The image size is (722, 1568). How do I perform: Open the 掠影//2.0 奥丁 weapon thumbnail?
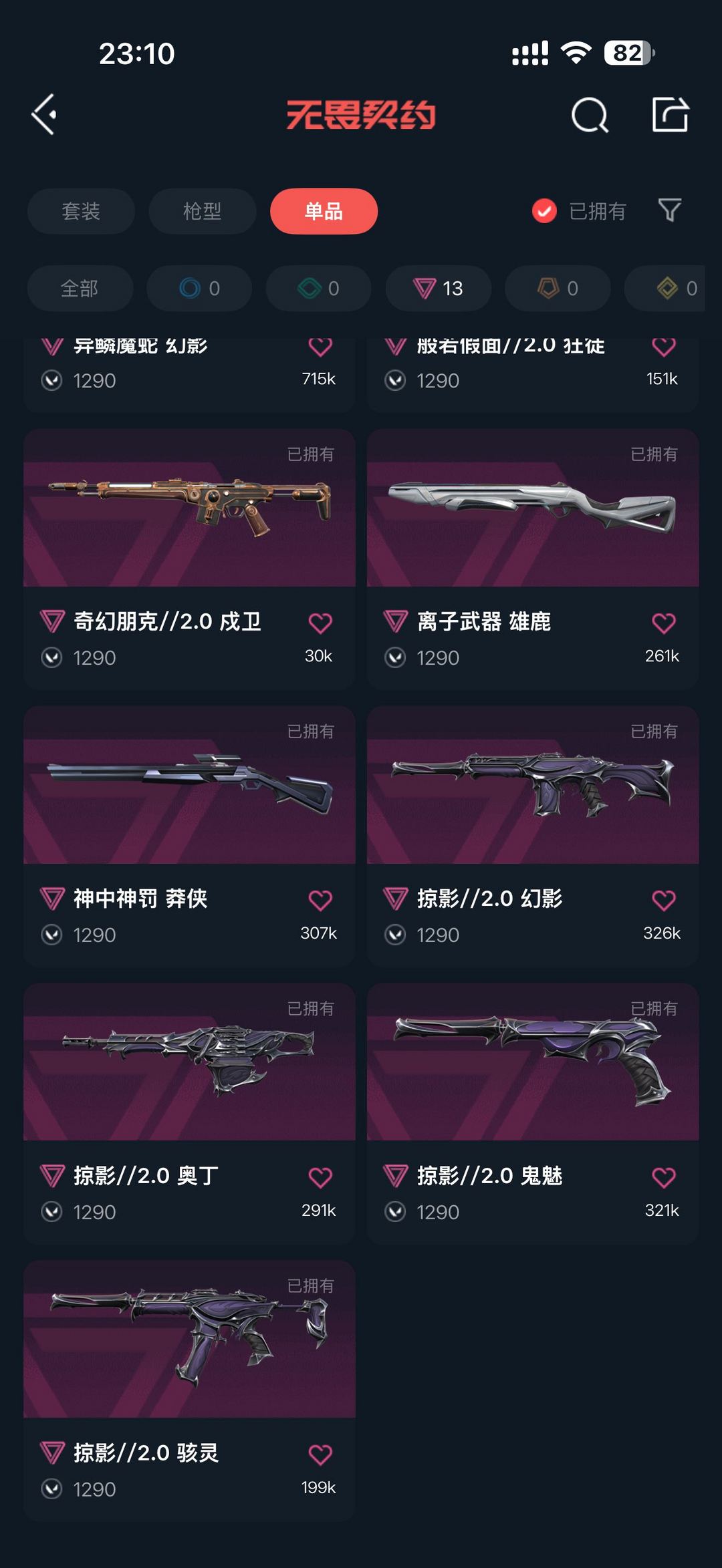[x=189, y=1062]
